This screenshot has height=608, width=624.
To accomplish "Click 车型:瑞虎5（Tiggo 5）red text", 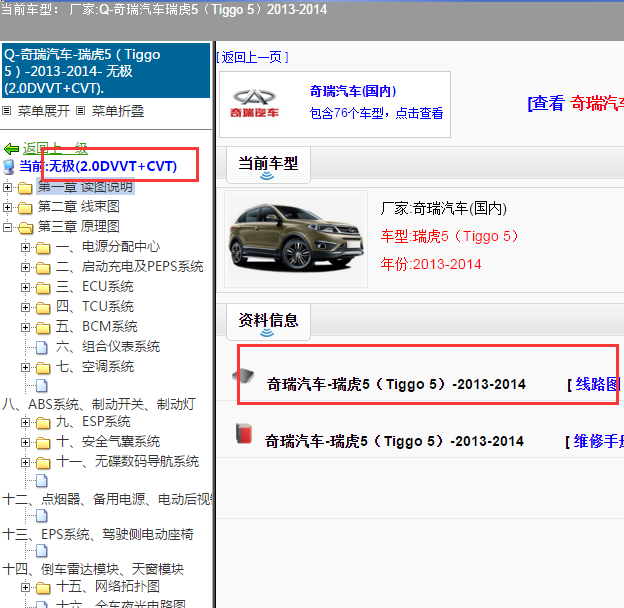I will [449, 236].
